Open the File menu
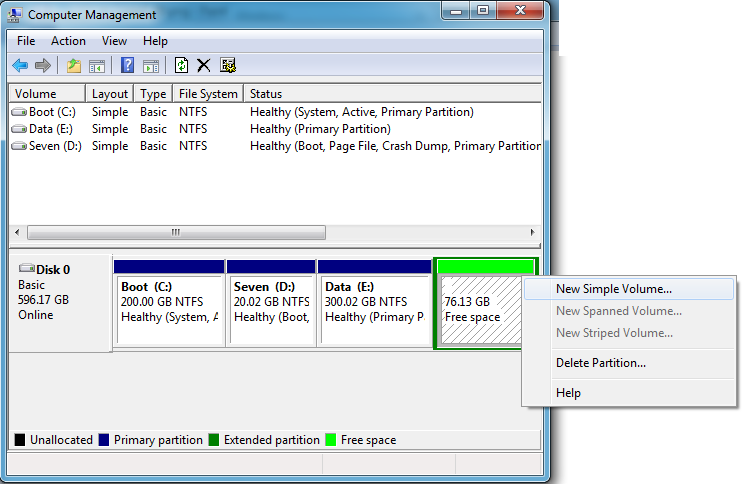742x484 pixels. tap(26, 41)
